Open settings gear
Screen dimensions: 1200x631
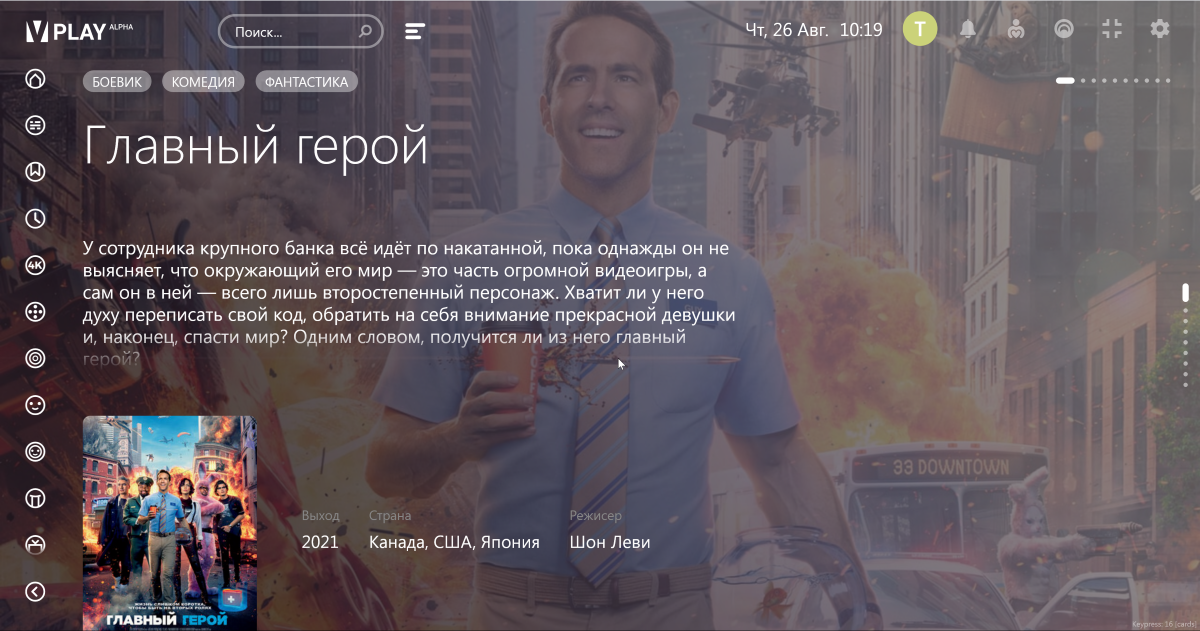pos(1160,29)
